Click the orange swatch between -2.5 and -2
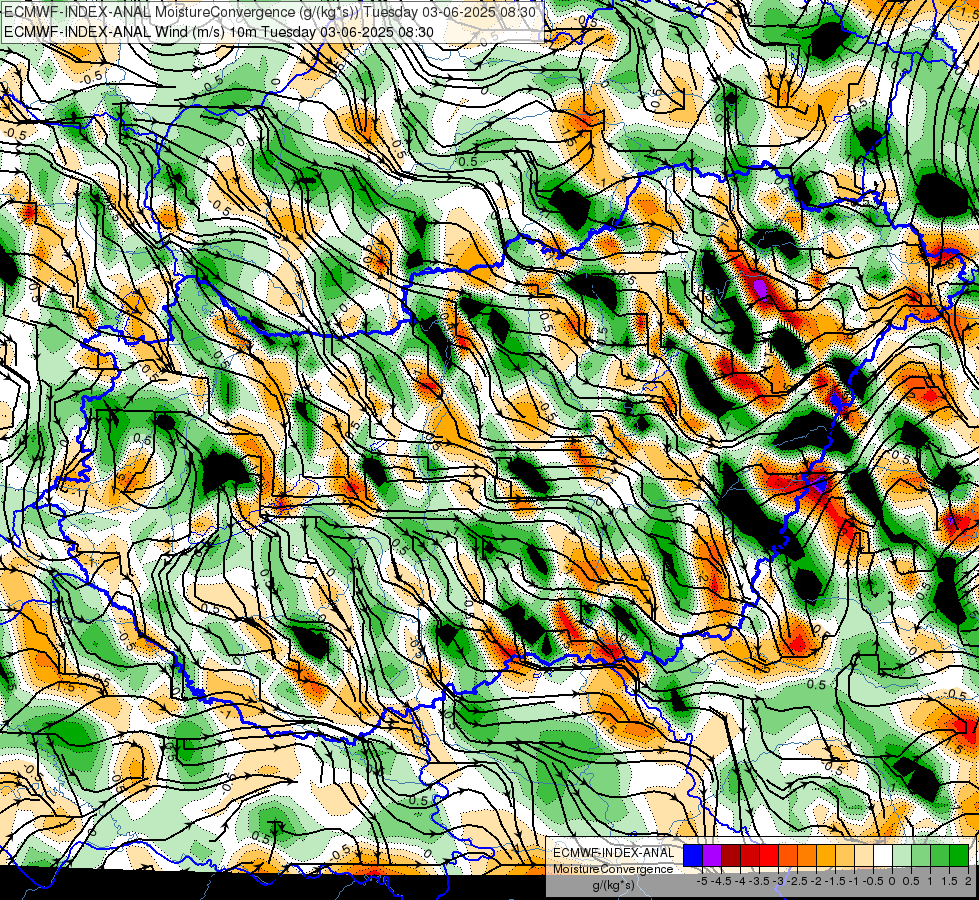979x900 pixels. (807, 856)
